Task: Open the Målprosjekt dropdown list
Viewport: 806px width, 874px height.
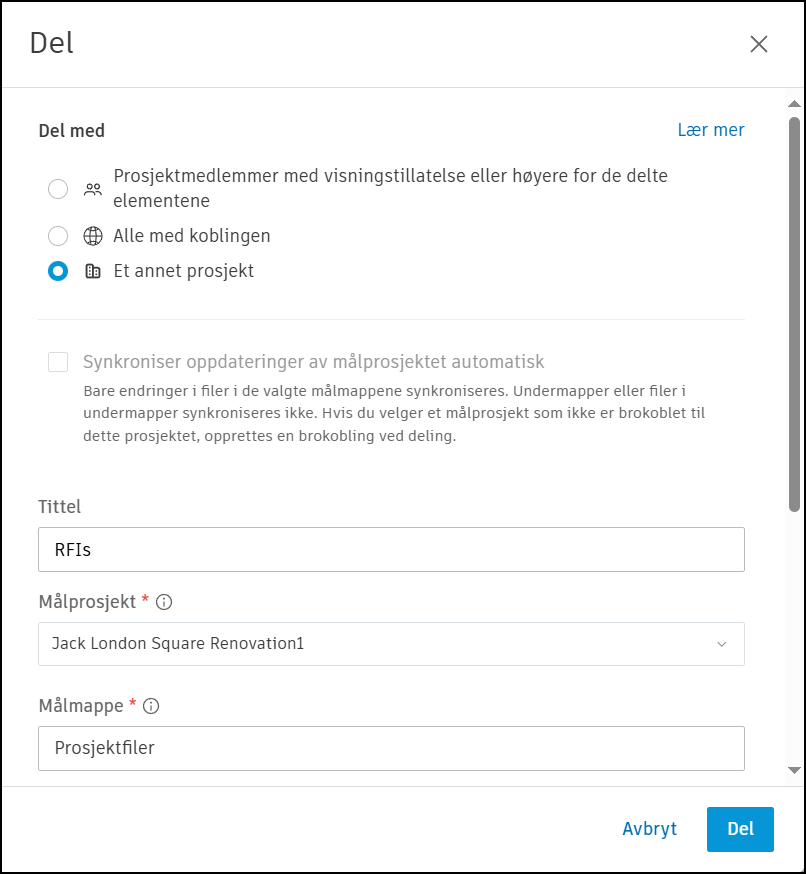Action: tap(391, 644)
